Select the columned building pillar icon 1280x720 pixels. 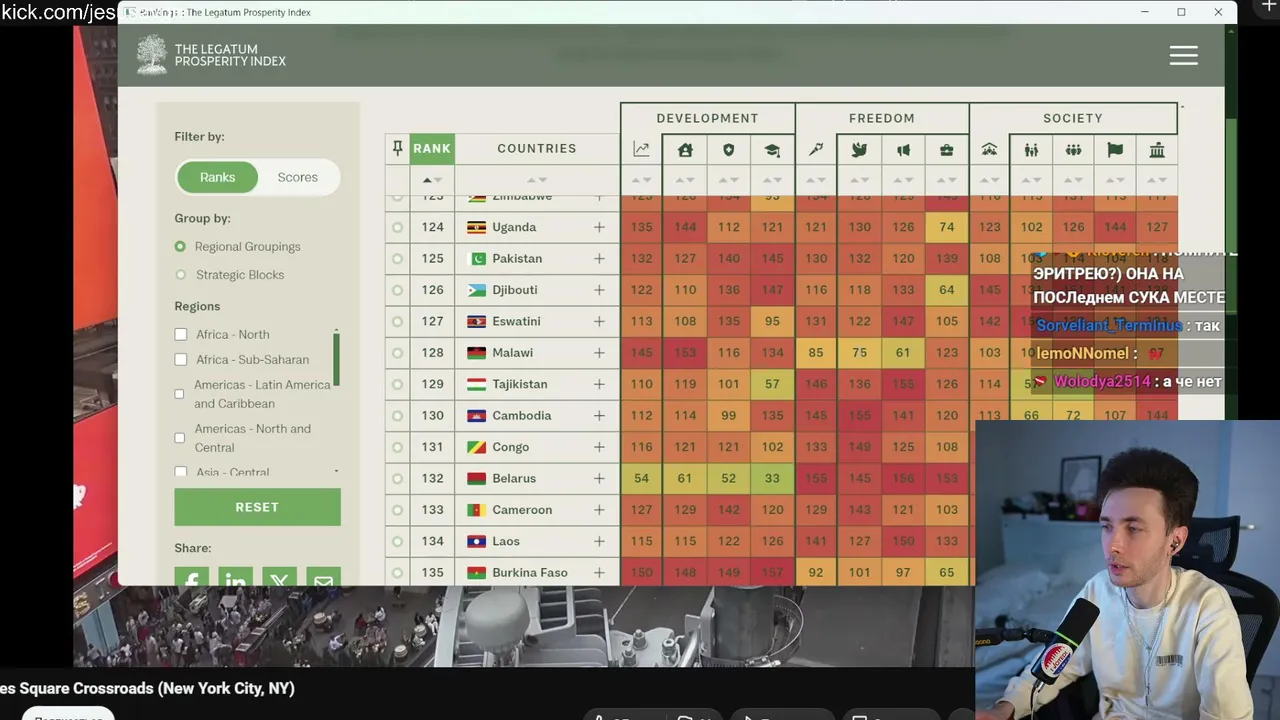(1157, 150)
